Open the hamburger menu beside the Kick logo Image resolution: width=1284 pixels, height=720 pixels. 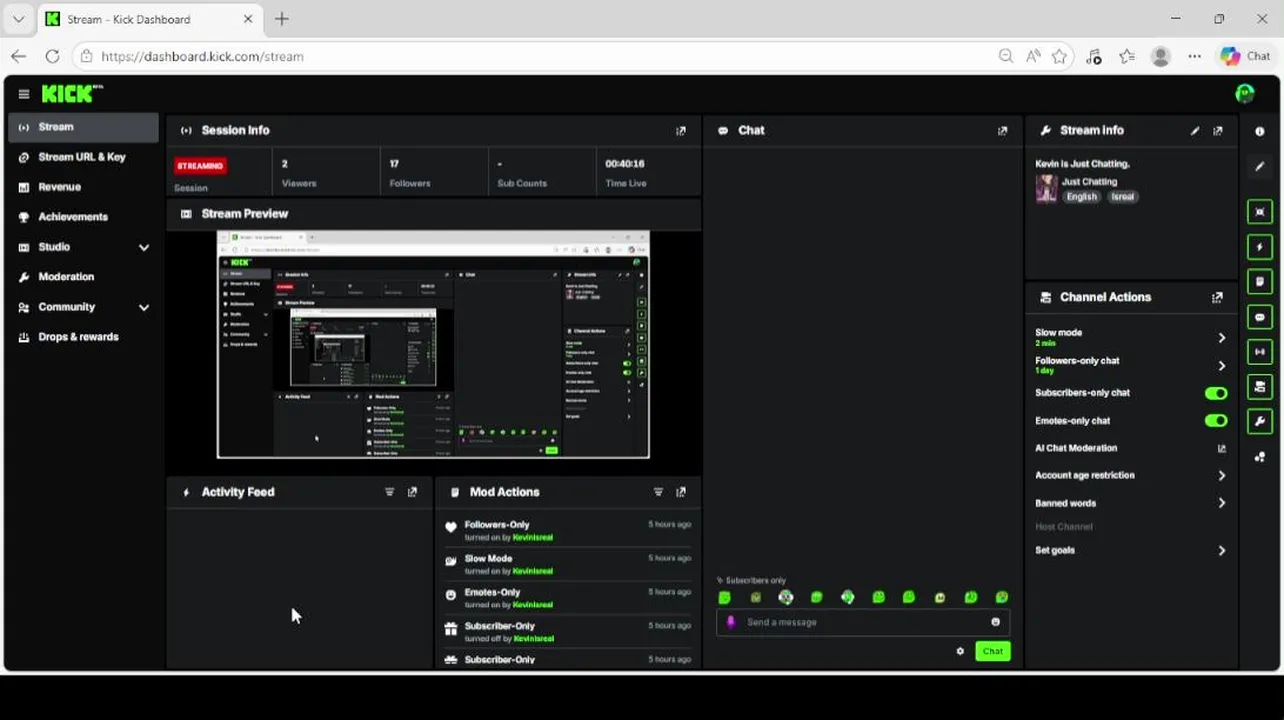click(x=24, y=94)
